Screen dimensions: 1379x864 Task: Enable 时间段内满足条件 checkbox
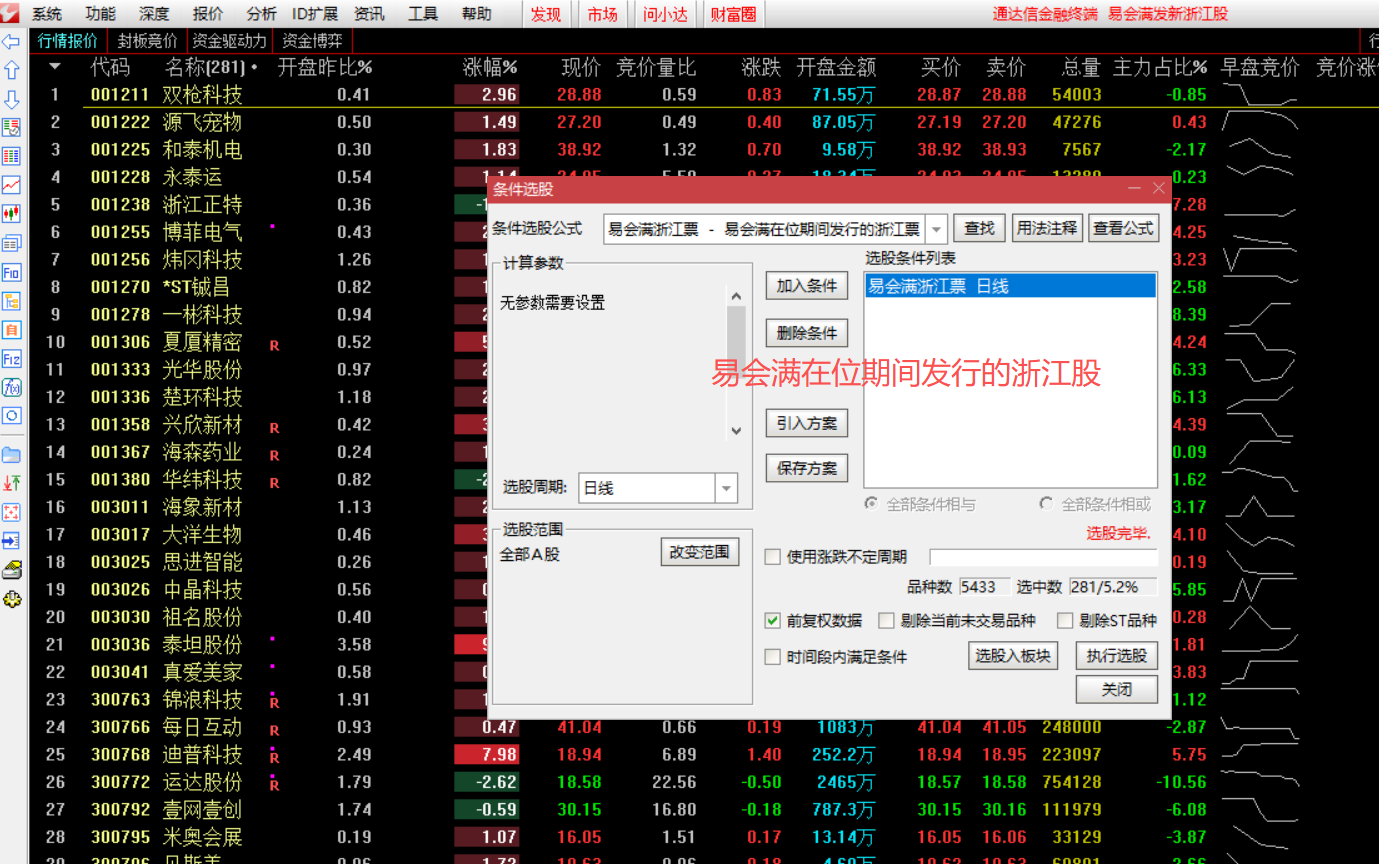(773, 657)
